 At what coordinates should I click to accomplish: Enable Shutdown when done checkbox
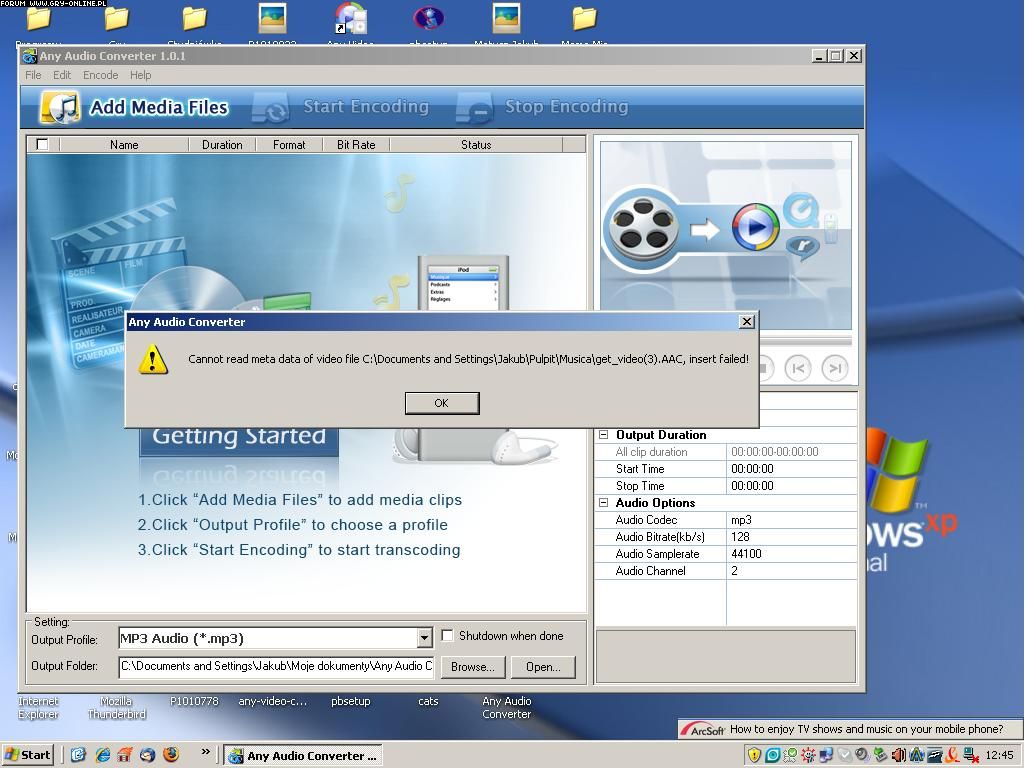pos(447,635)
